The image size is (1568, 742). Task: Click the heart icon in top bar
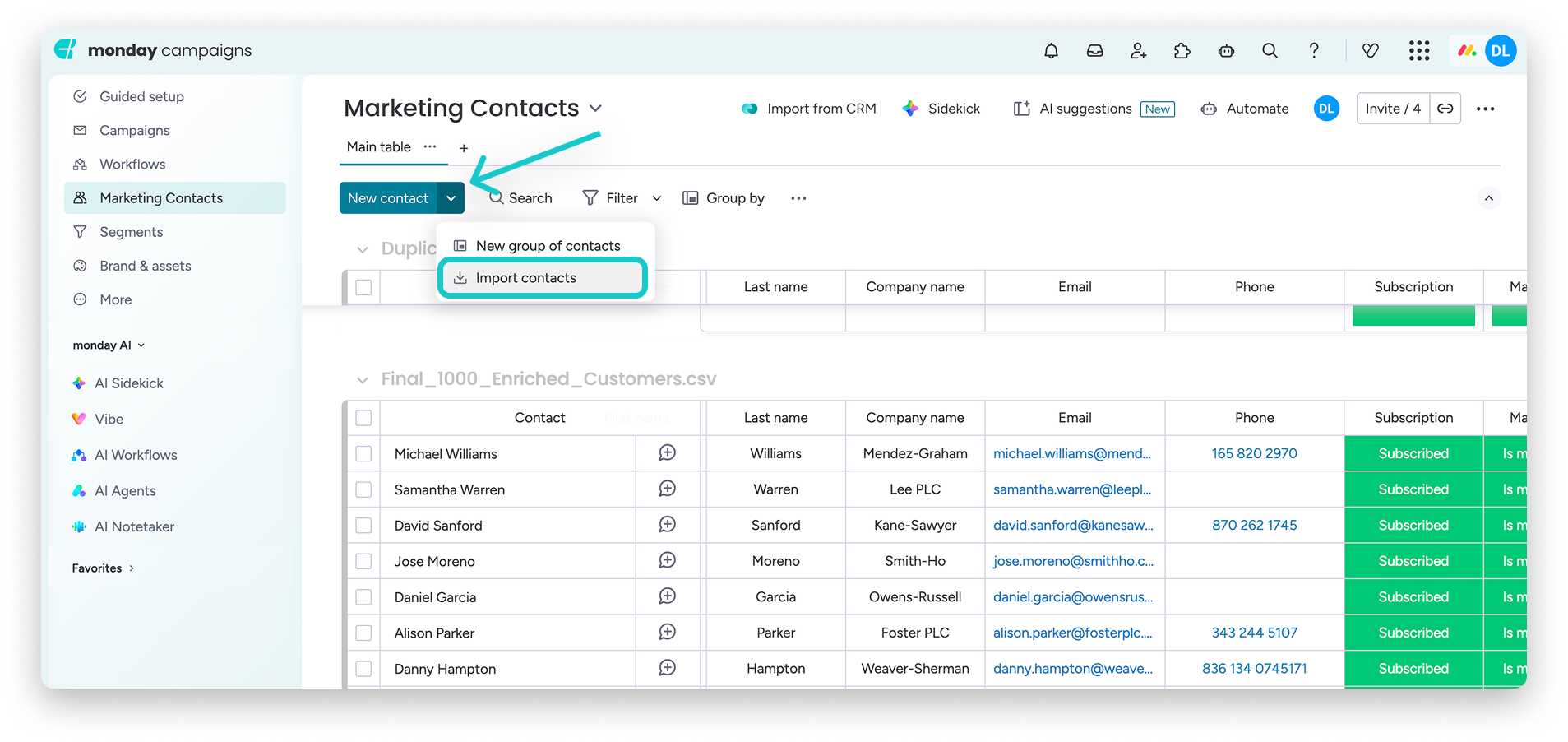[x=1371, y=51]
